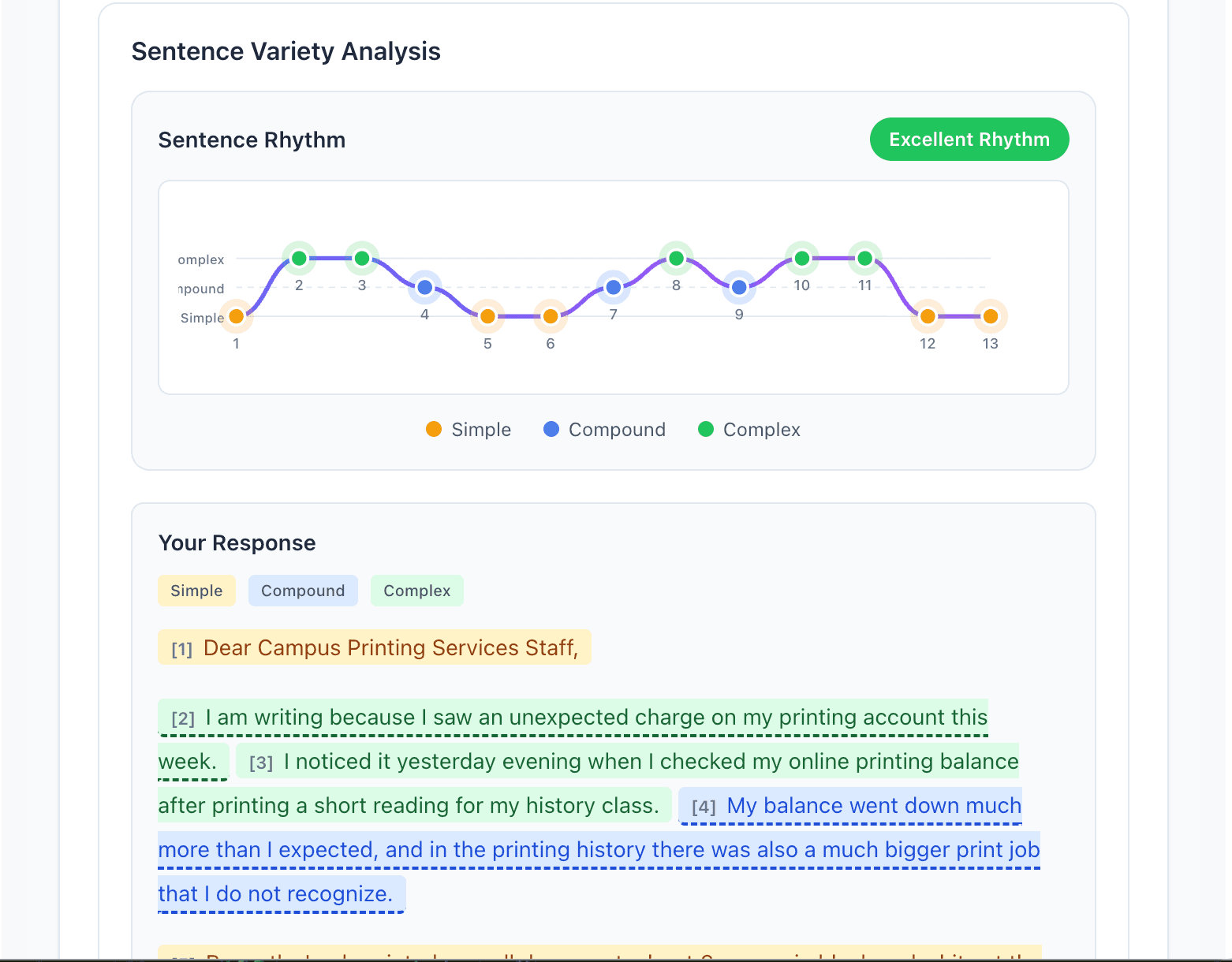Select the green marker at sentence 11
1232x962 pixels.
pos(864,257)
